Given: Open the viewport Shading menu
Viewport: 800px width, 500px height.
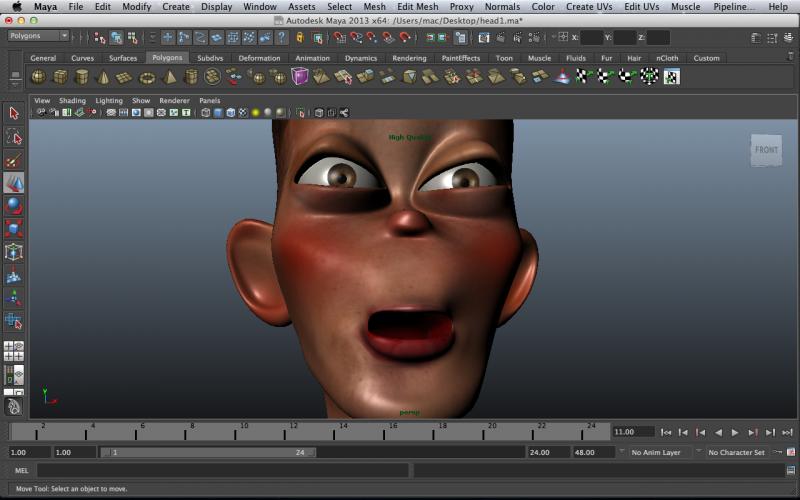Looking at the screenshot, I should pos(72,101).
